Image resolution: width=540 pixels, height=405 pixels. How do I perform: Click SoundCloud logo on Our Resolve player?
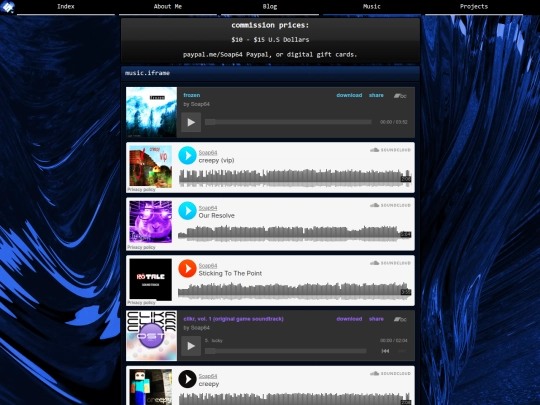click(x=390, y=205)
